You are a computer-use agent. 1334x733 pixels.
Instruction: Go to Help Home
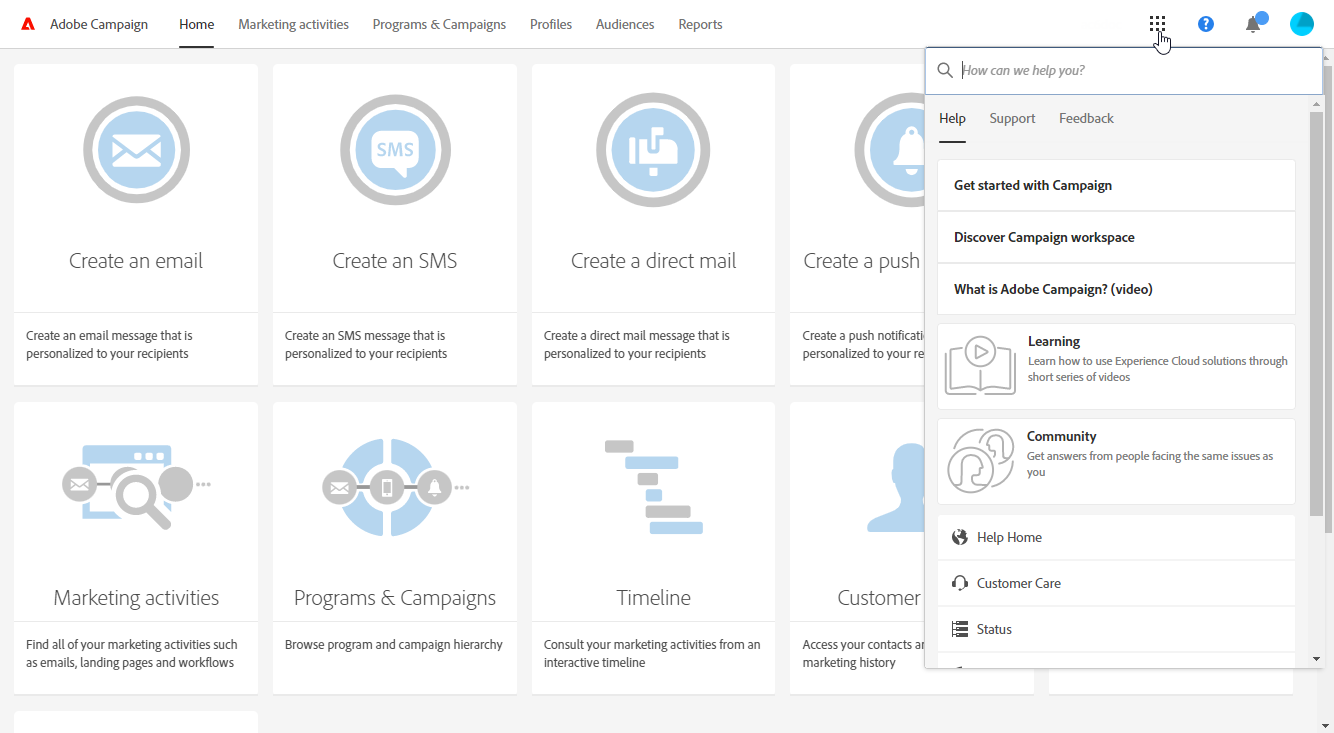1116,537
